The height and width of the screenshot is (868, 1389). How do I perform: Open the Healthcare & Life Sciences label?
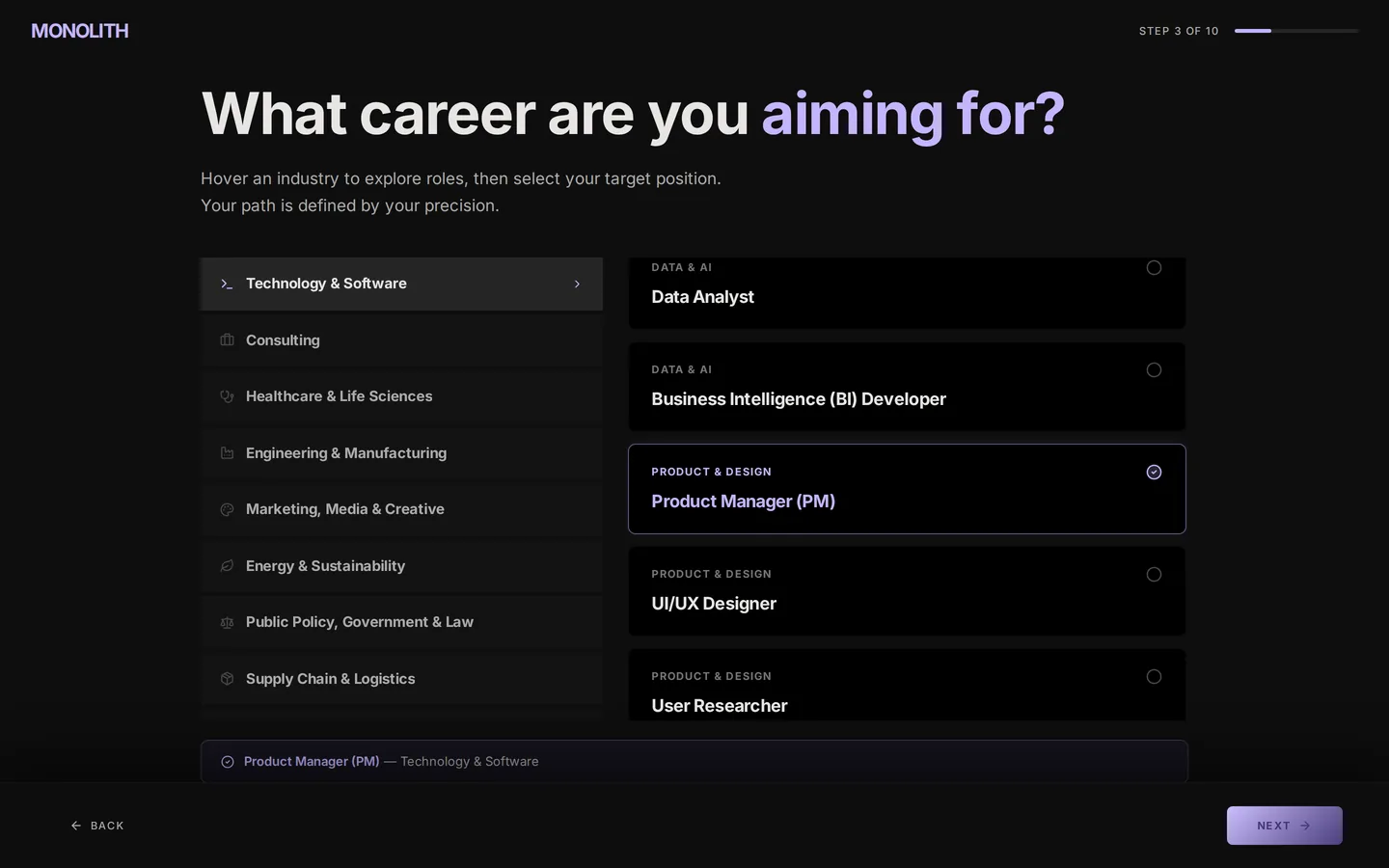(x=339, y=396)
